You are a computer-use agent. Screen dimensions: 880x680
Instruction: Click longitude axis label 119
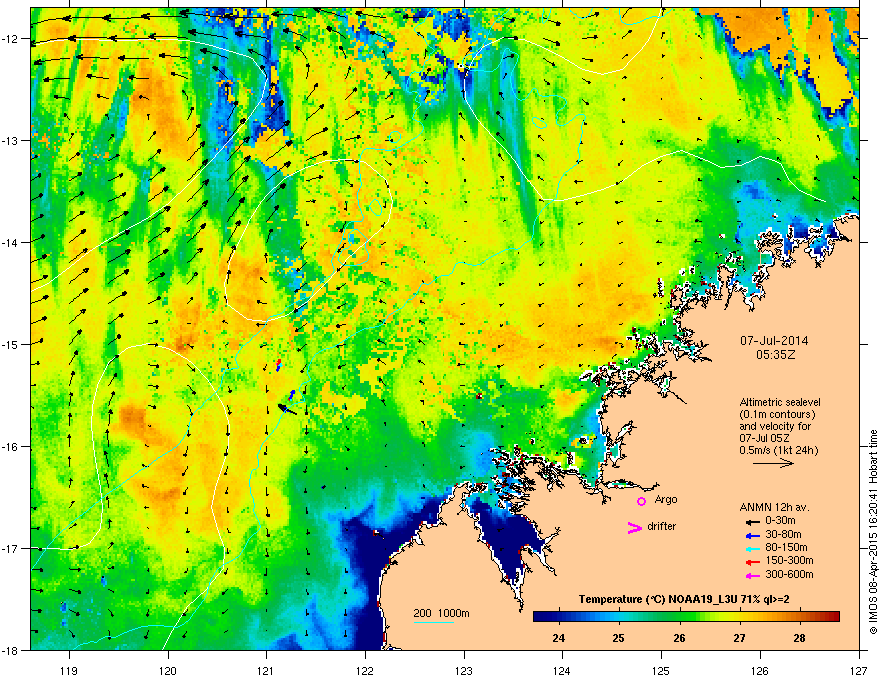pos(69,671)
